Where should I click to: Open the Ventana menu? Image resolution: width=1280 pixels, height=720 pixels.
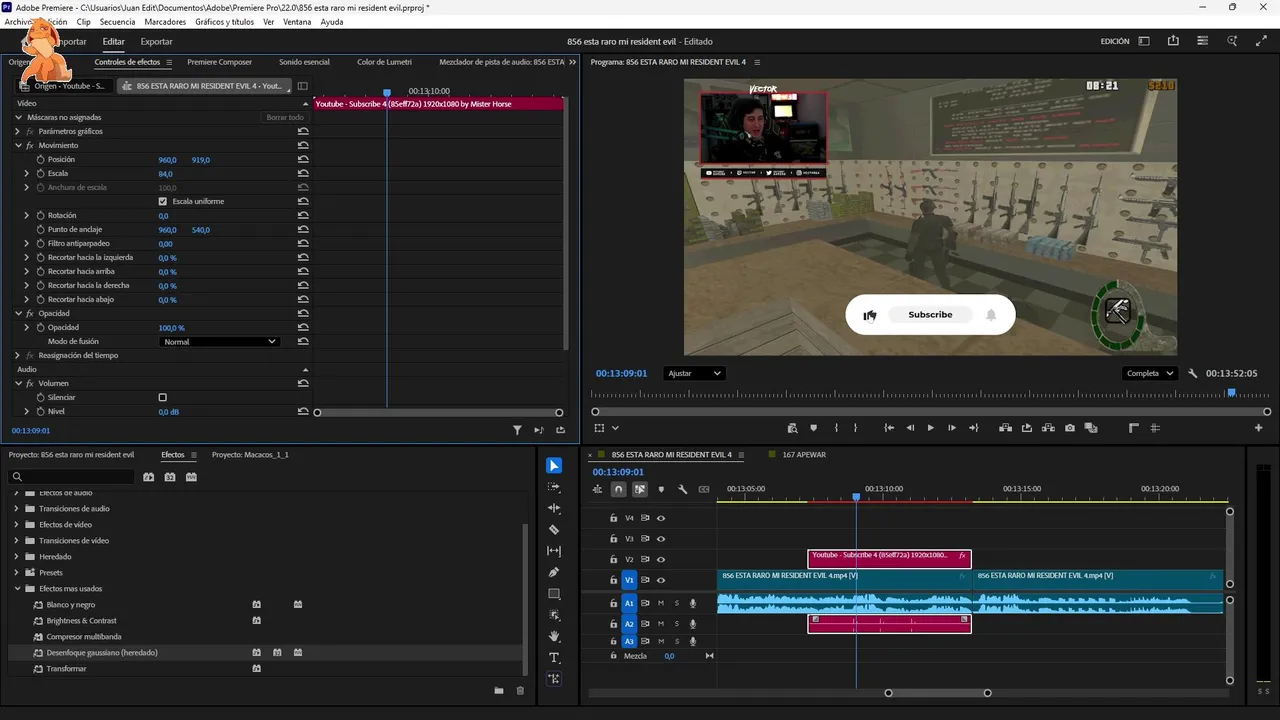297,22
